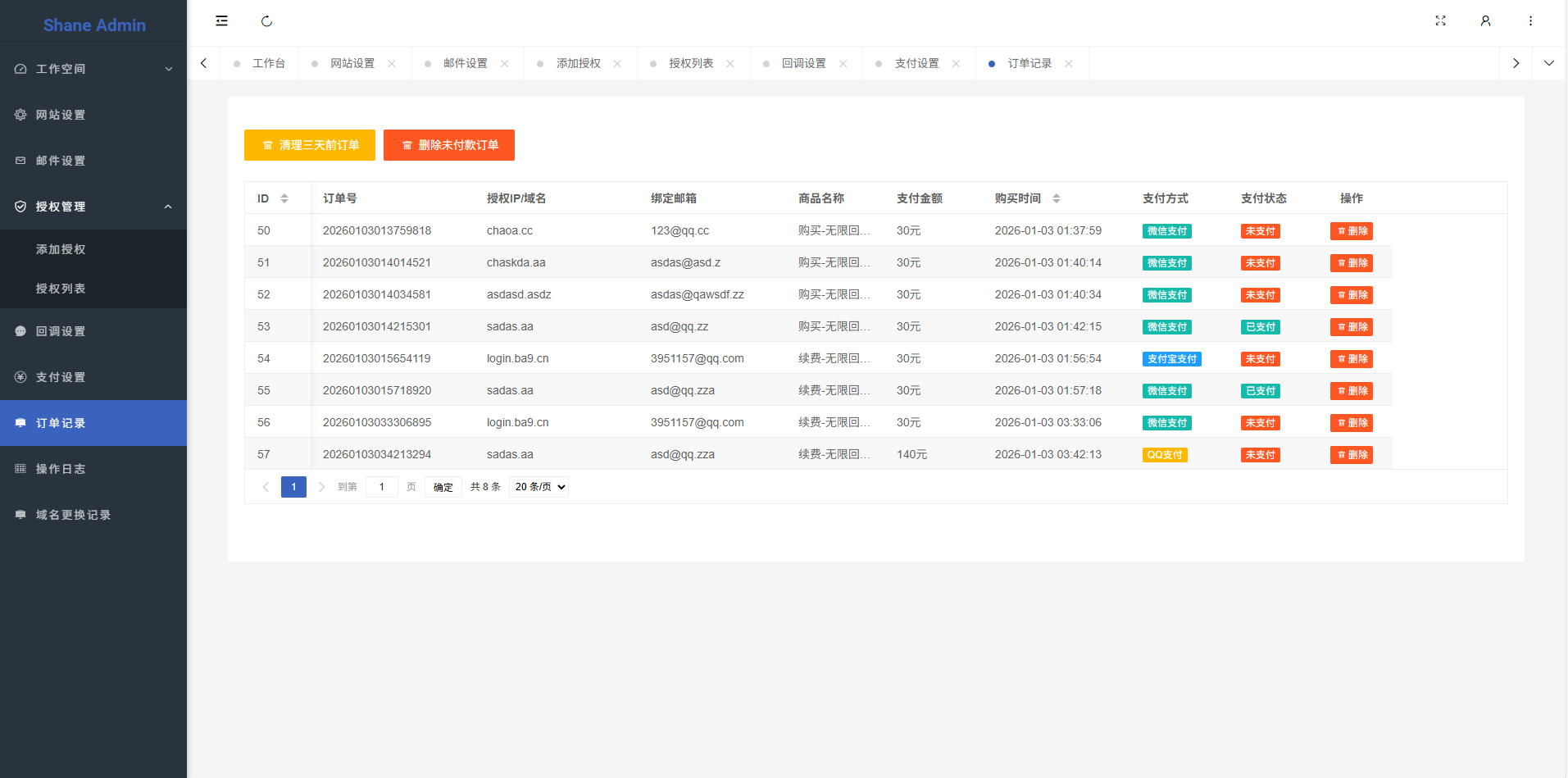This screenshot has width=1568, height=778.
Task: Open 操作日志 in the sidebar
Action: coord(61,469)
